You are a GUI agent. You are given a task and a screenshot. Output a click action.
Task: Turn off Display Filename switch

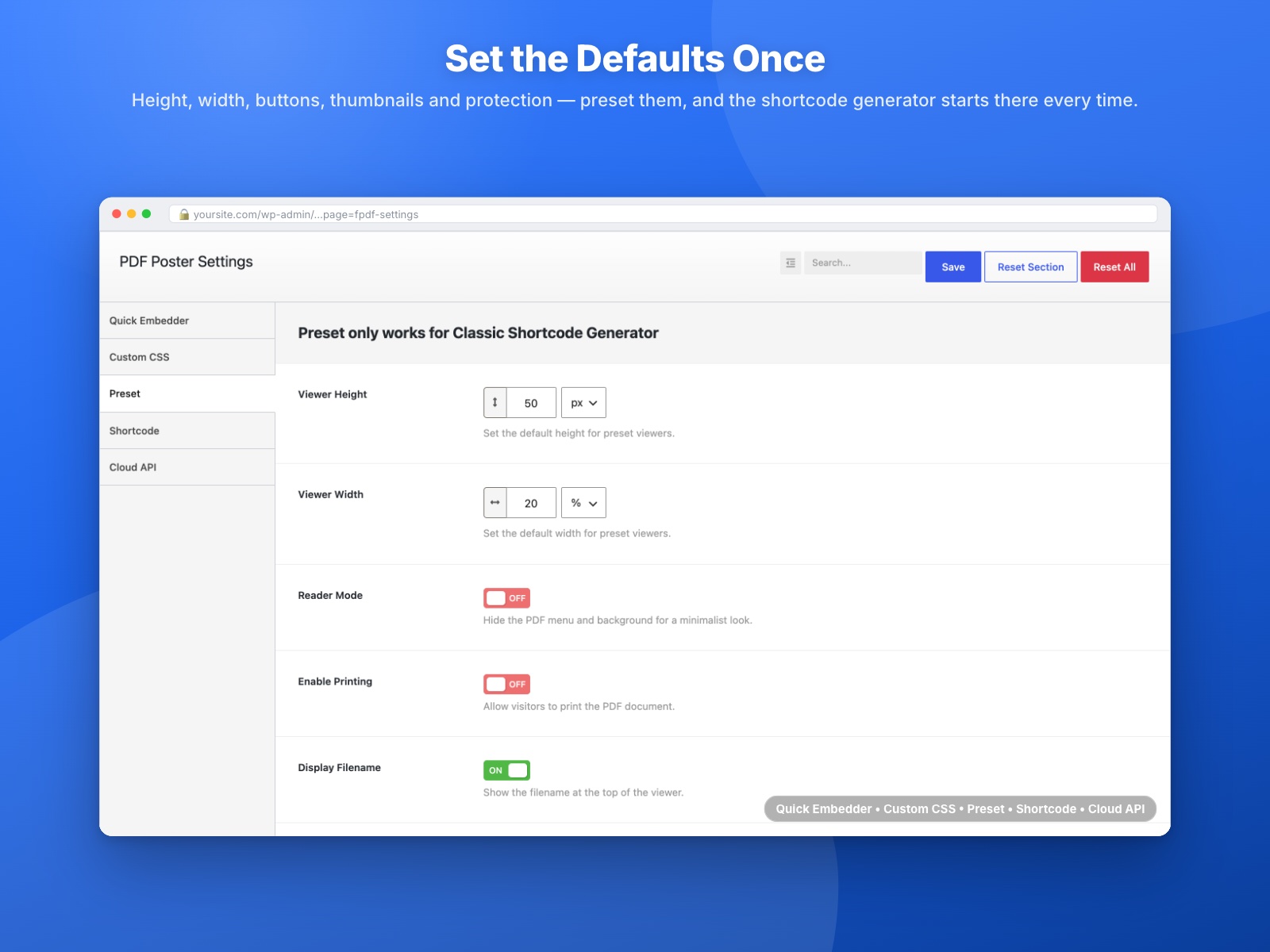pyautogui.click(x=506, y=770)
